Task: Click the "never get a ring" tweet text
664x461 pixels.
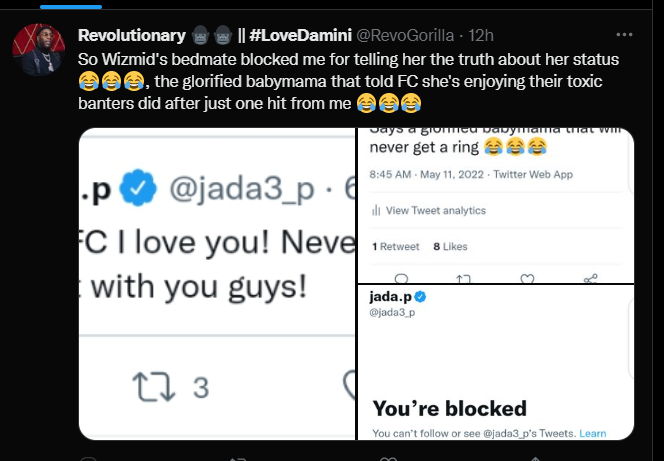Action: tap(424, 147)
